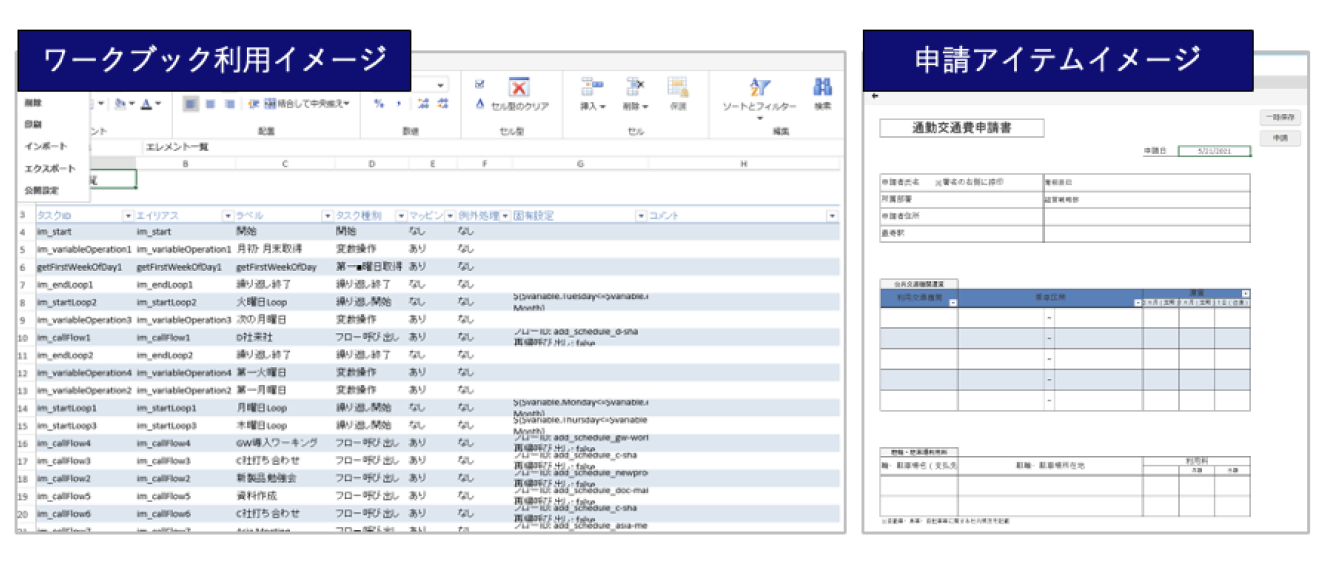Click the 申請日 date field
The height and width of the screenshot is (572, 1336).
click(x=1214, y=151)
